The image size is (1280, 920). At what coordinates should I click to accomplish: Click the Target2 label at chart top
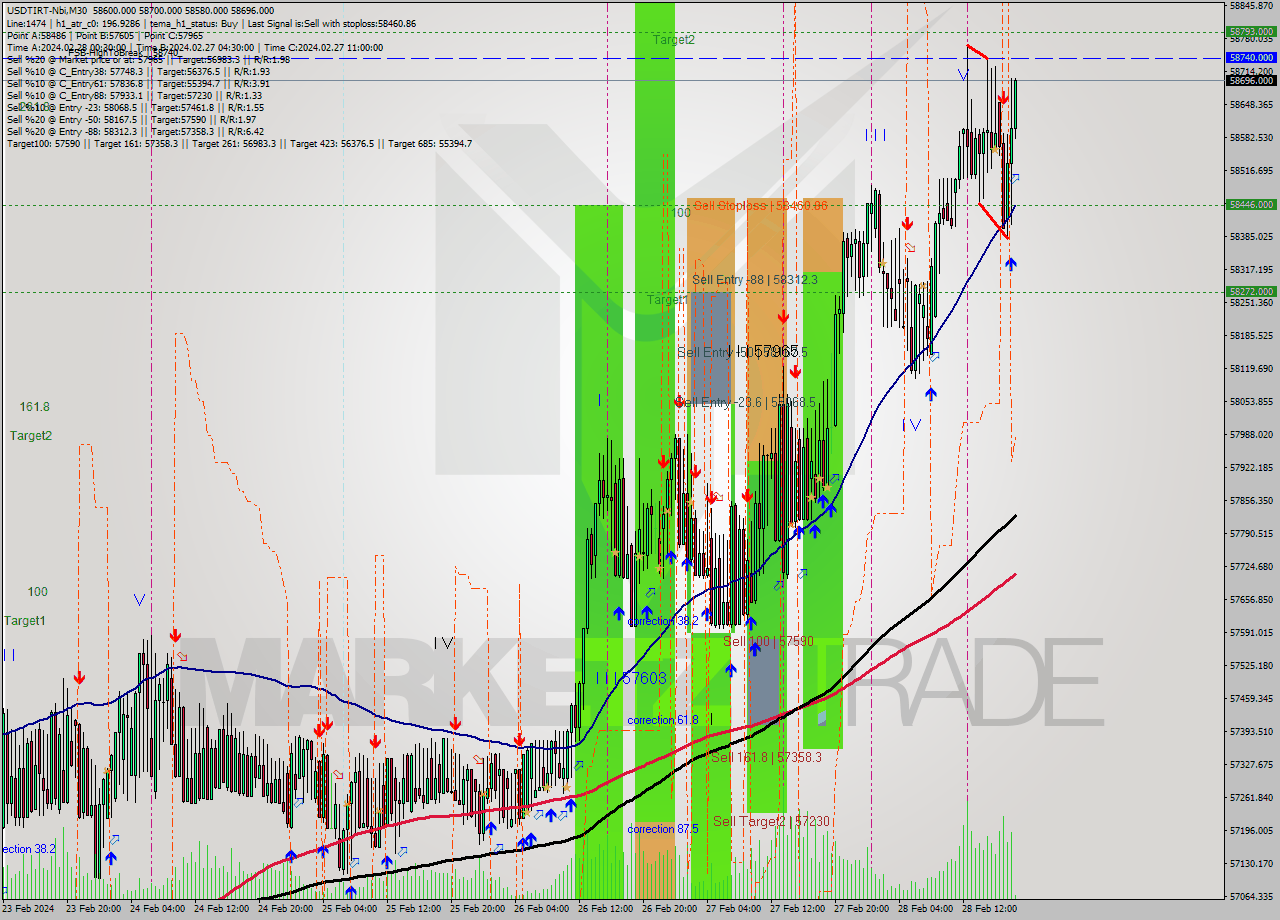coord(674,39)
